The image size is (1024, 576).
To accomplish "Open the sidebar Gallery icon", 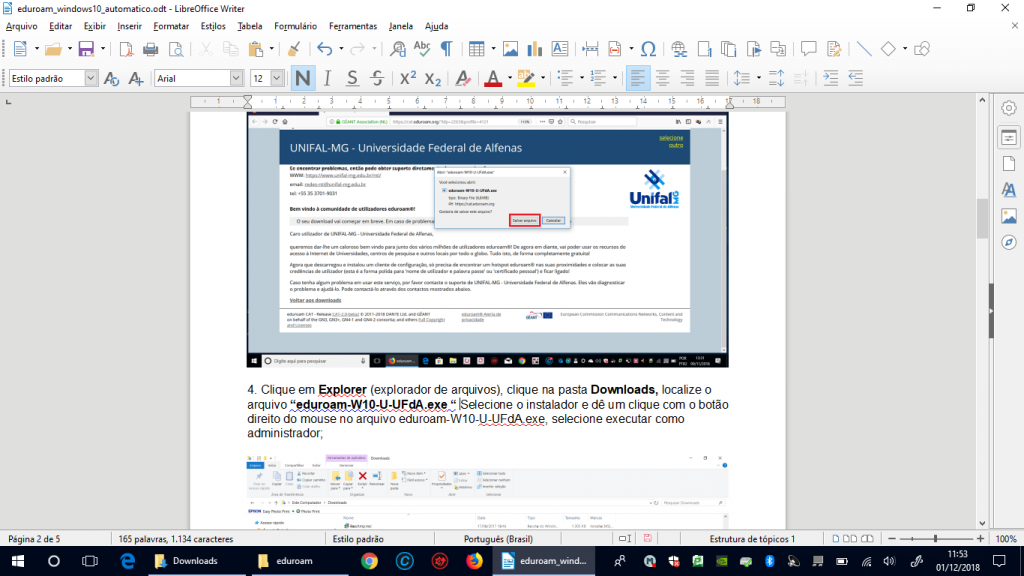I will [x=1009, y=216].
